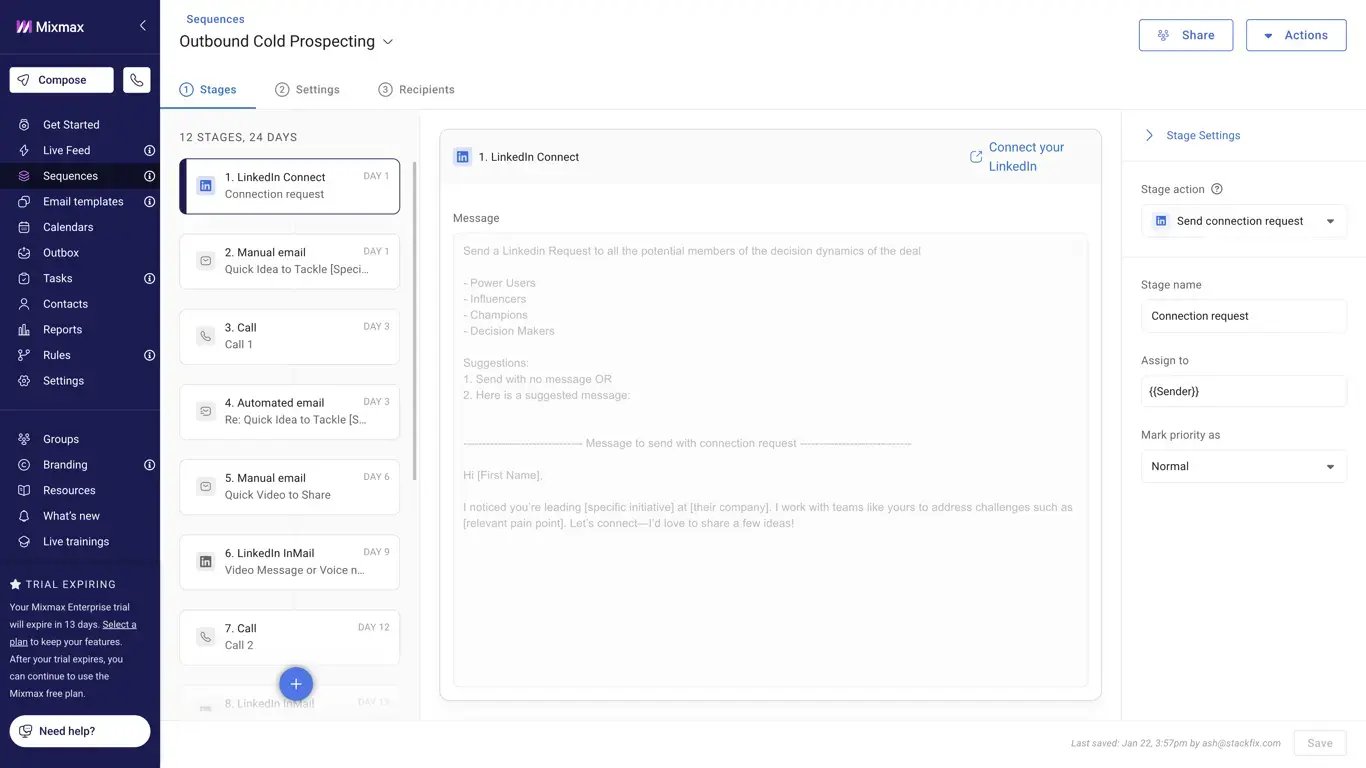Click the '12 STAGES, 24 DAYS' heading
Screen dimensions: 1366x768
tap(238, 137)
